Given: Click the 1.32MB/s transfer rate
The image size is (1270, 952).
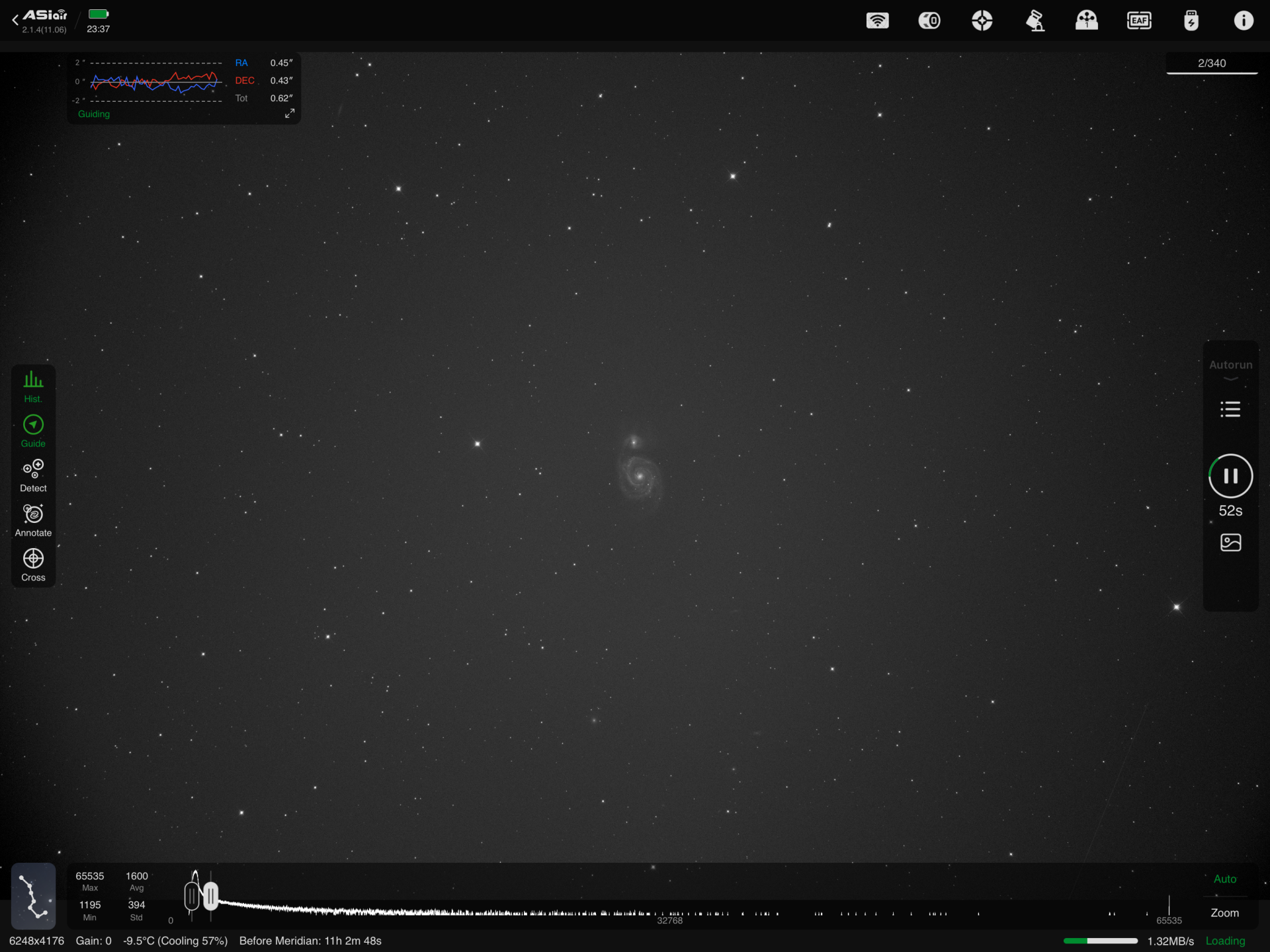Looking at the screenshot, I should (x=1170, y=941).
